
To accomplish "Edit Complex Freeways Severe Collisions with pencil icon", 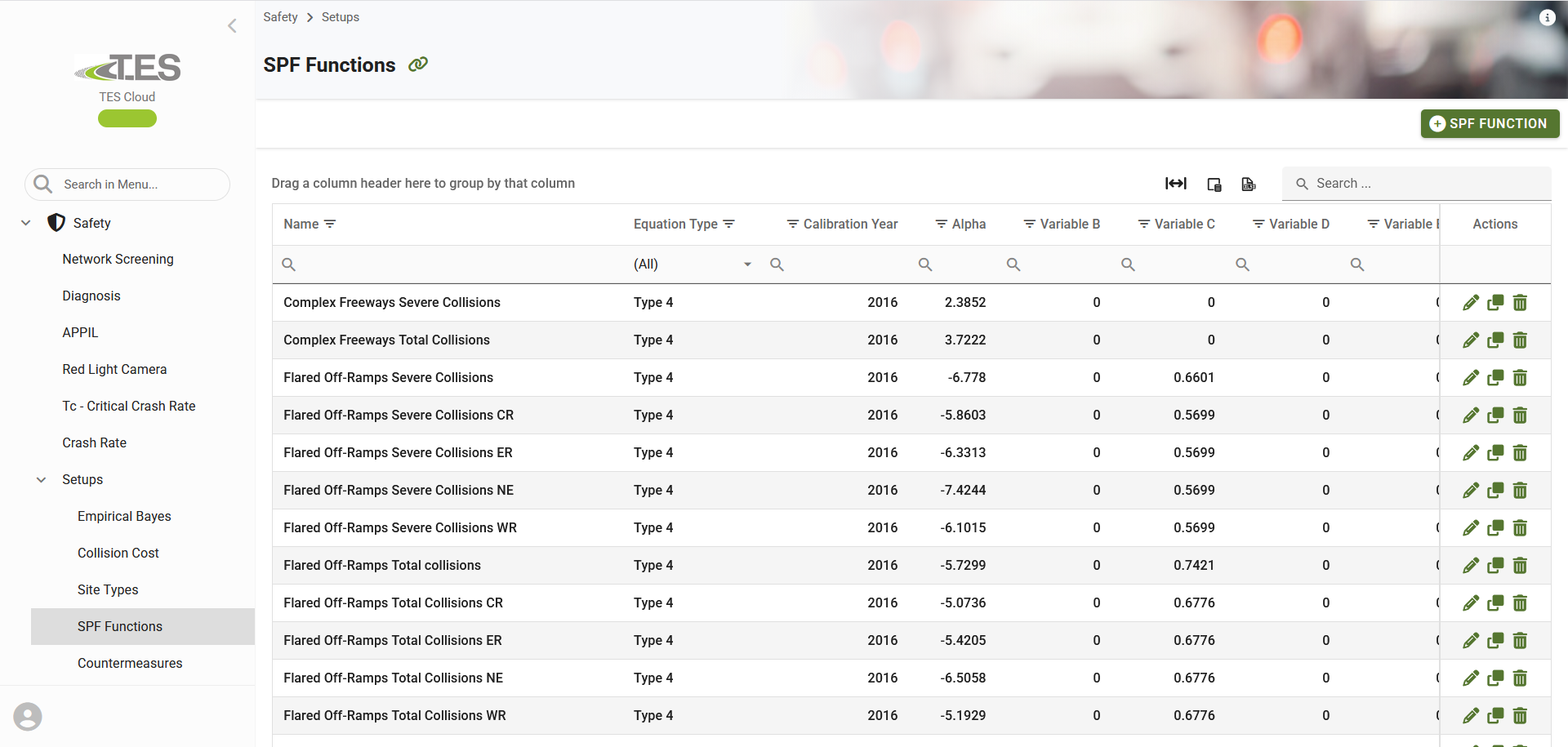I will [1471, 303].
